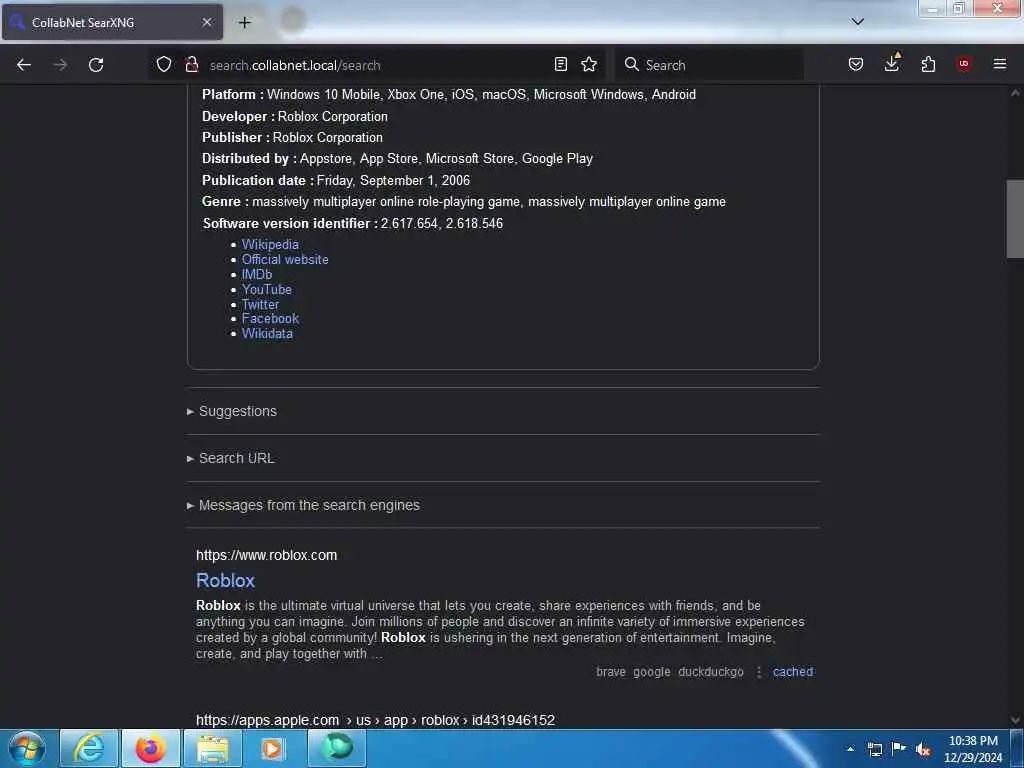
Task: Open the Action Center flag icon
Action: click(x=899, y=749)
